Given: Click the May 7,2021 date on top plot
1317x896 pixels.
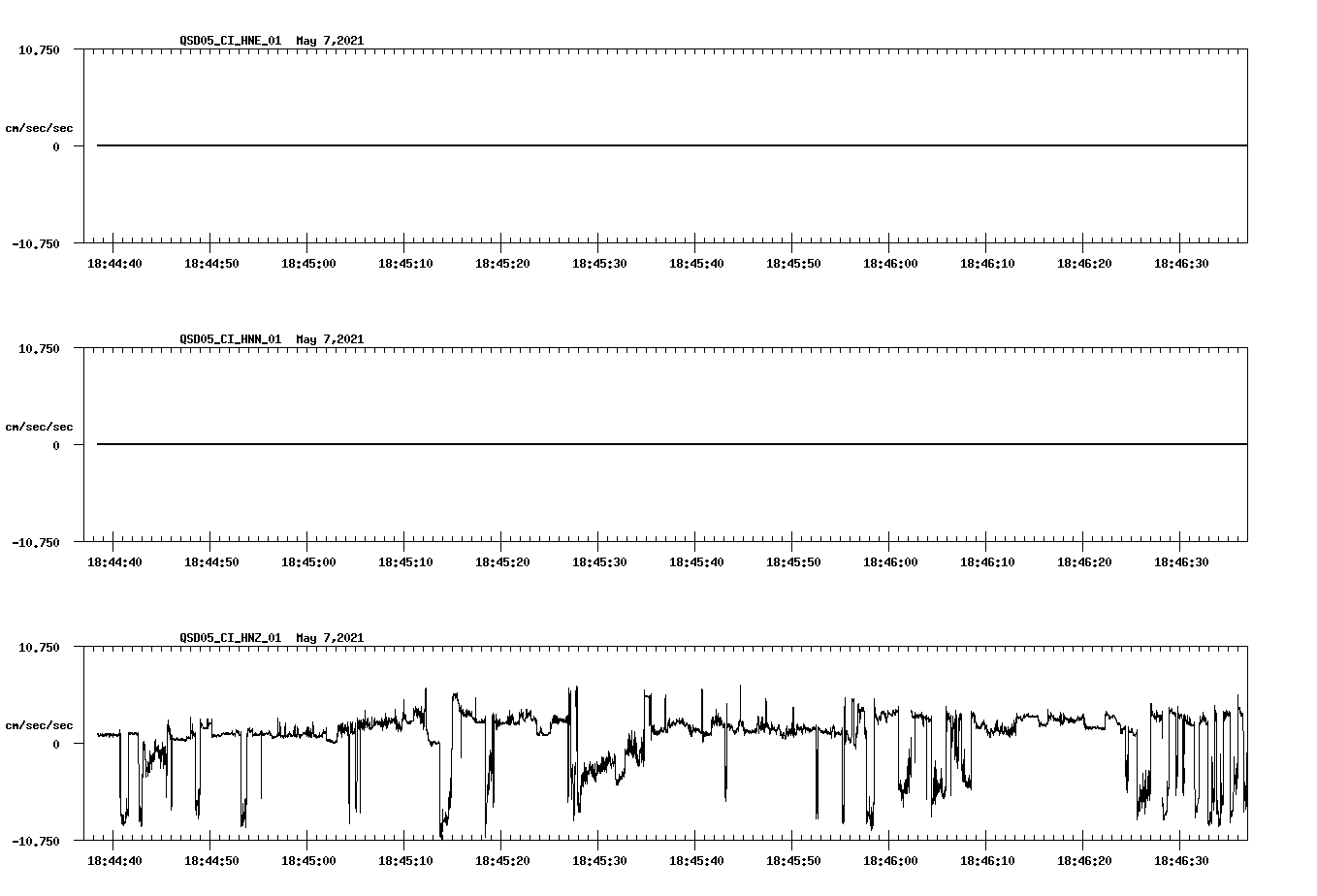Looking at the screenshot, I should (330, 41).
